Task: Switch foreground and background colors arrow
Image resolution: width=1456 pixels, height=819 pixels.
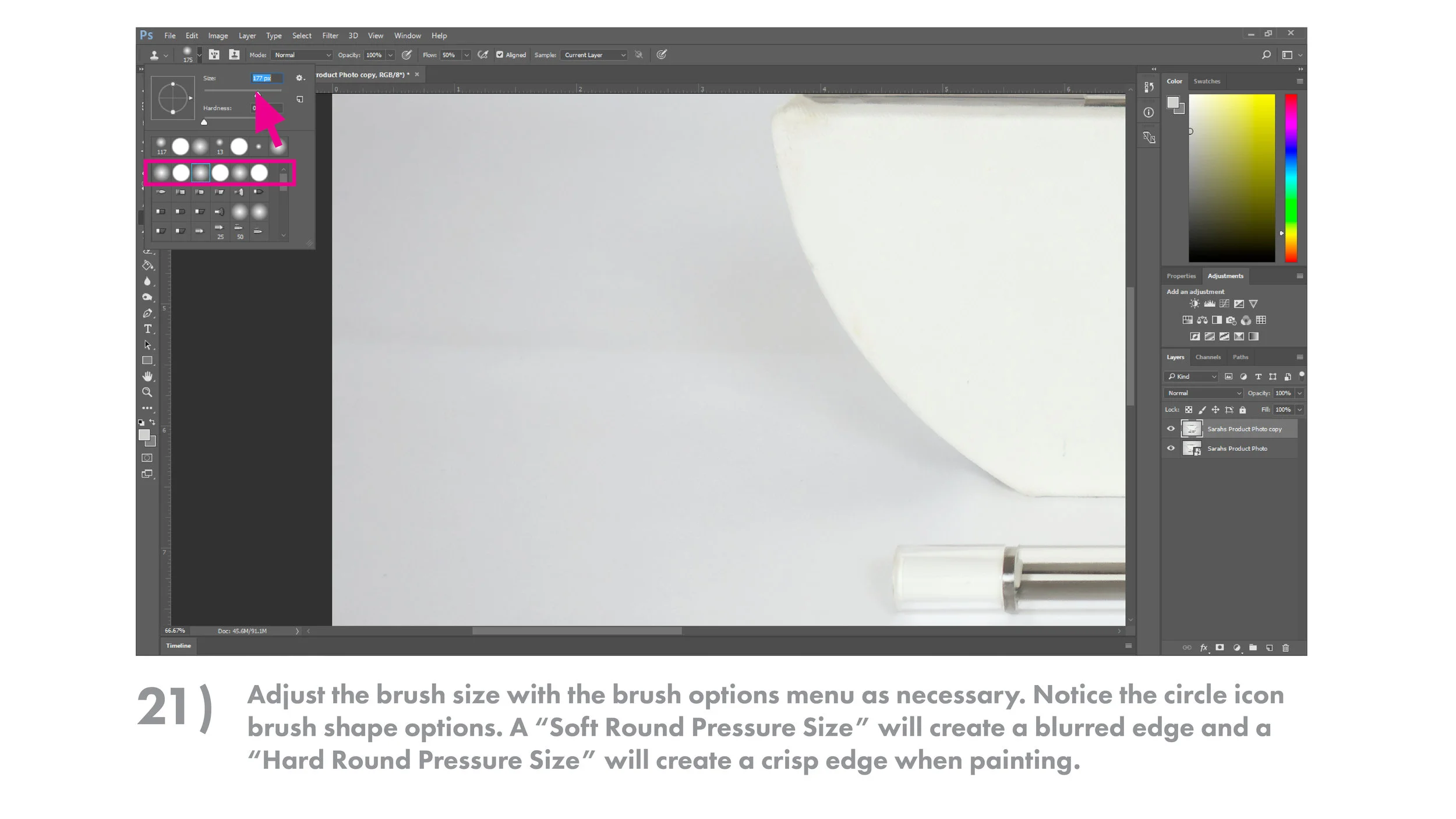Action: [x=153, y=422]
